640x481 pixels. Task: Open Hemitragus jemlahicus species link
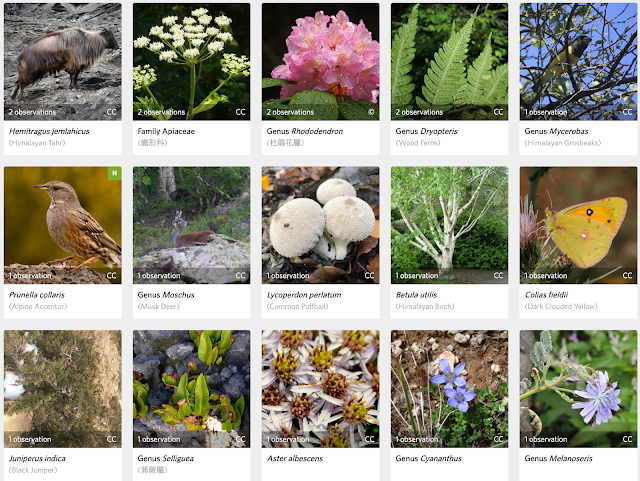click(x=49, y=131)
